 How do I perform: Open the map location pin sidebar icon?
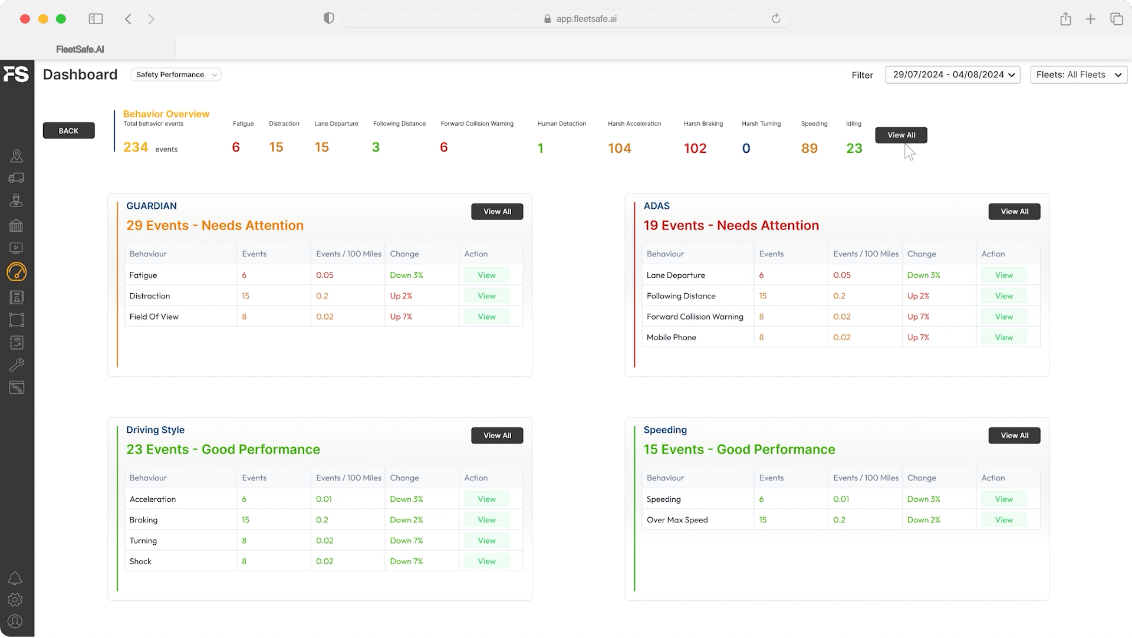16,156
